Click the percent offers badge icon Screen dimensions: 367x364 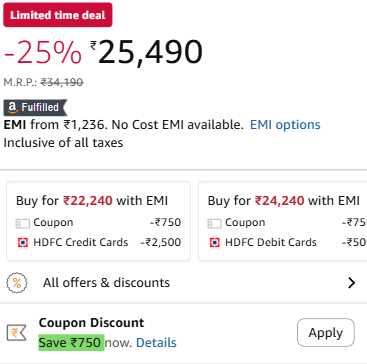pos(17,283)
